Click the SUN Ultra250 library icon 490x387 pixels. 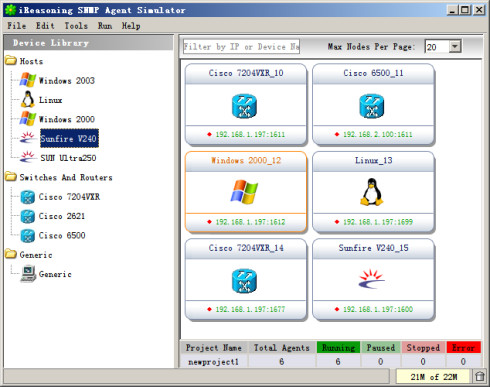click(28, 157)
